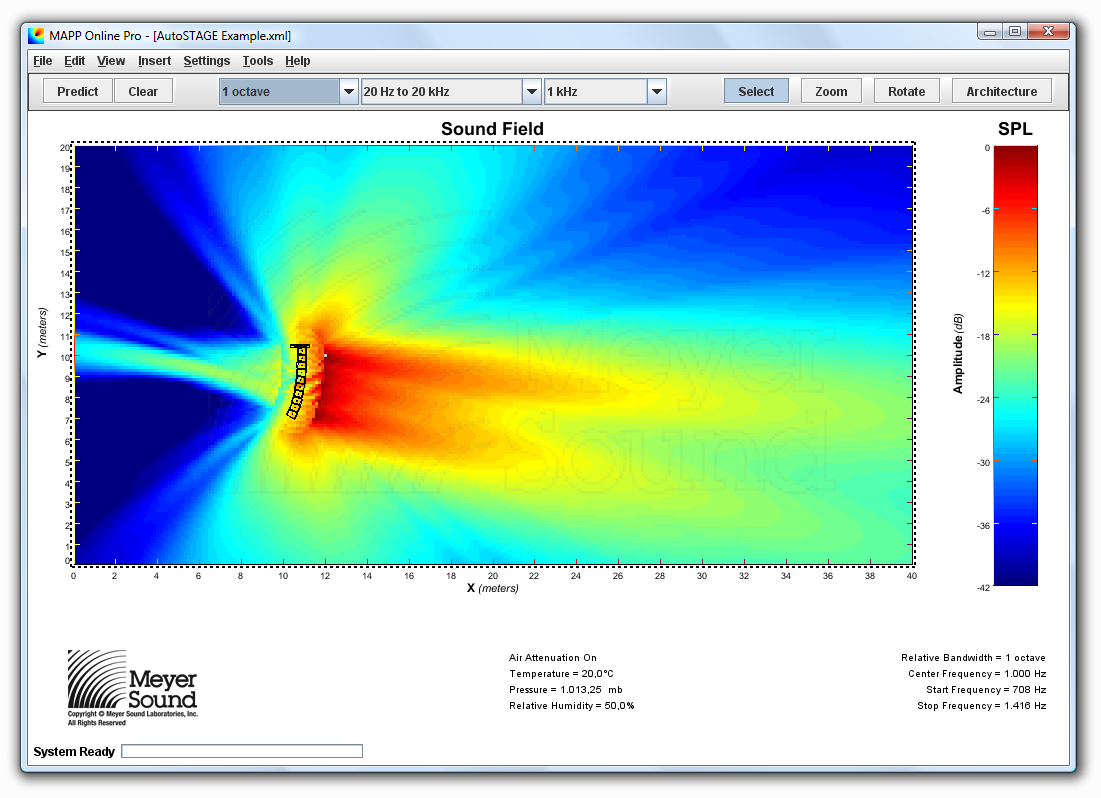This screenshot has width=1101, height=798.
Task: Open the View menu
Action: point(111,61)
